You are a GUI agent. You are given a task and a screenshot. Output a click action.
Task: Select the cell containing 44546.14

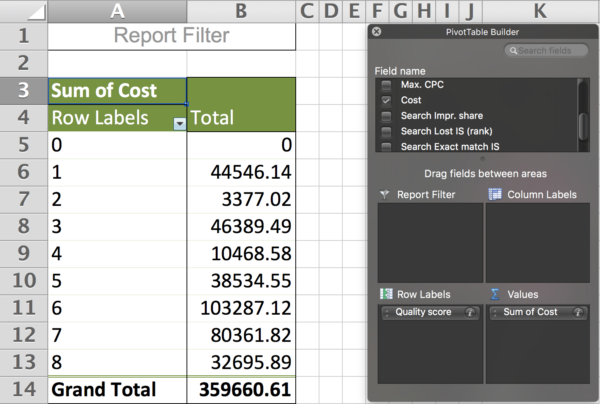tap(241, 172)
